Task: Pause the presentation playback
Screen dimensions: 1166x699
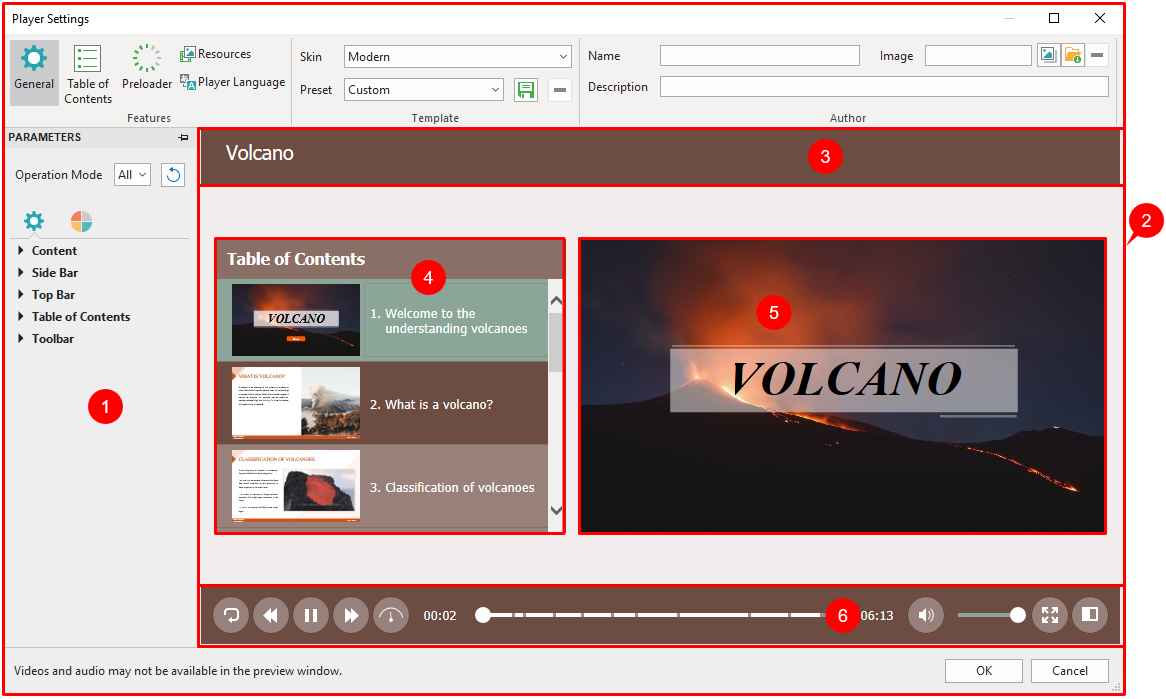Action: (311, 615)
